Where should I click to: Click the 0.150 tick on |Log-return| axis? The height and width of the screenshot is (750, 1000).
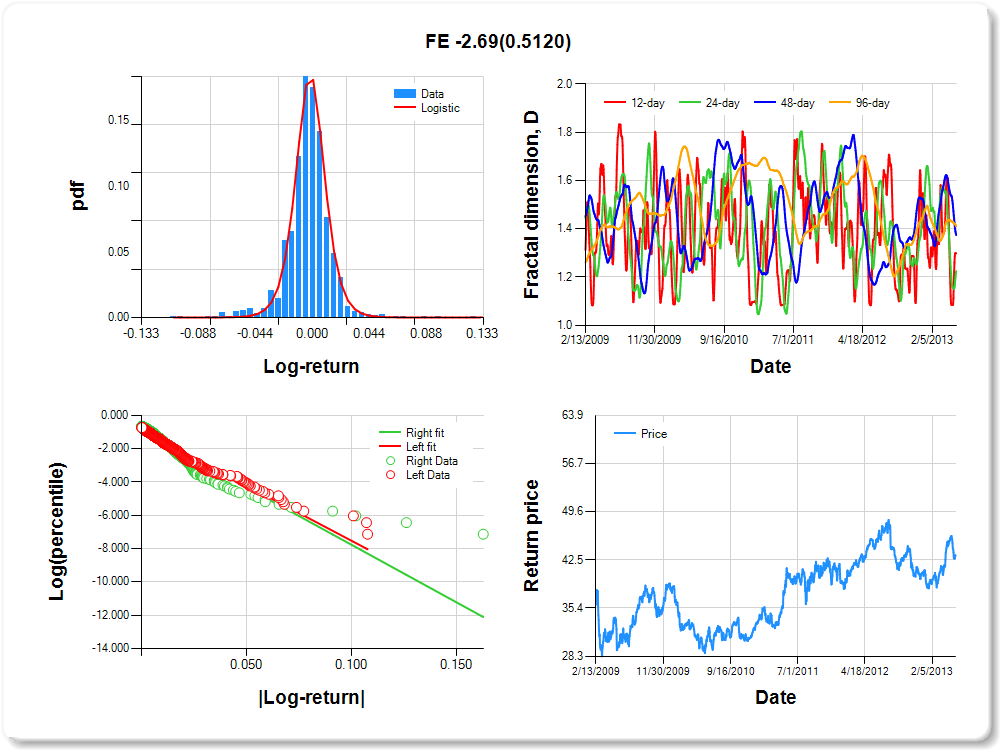(456, 665)
